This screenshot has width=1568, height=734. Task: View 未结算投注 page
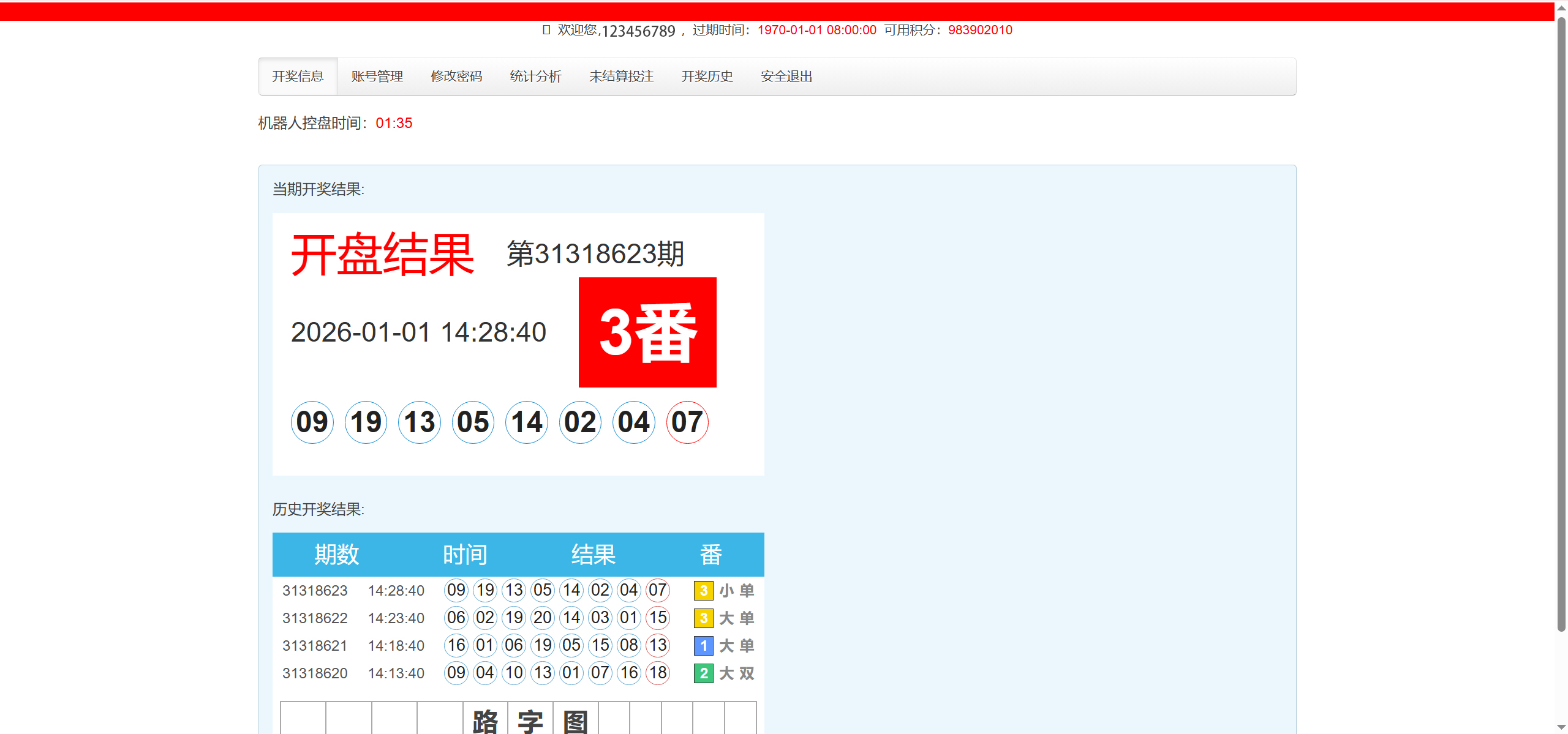pos(621,77)
